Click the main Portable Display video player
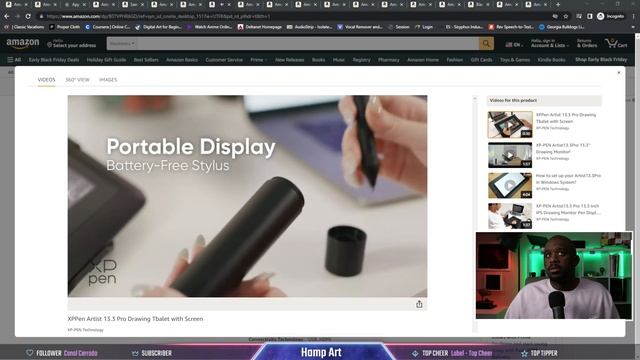 click(247, 196)
